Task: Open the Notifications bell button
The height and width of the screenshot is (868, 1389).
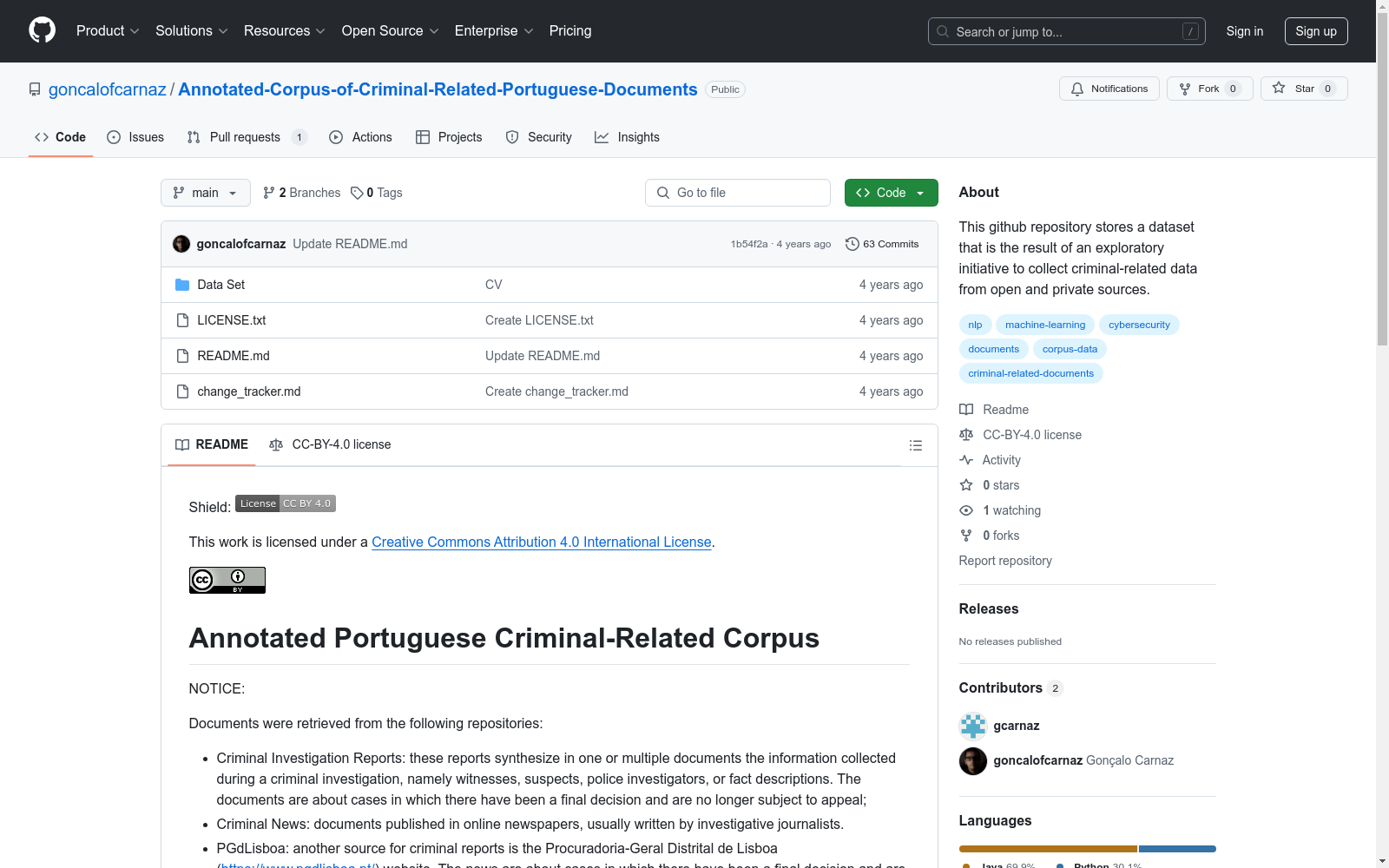Action: (1109, 89)
